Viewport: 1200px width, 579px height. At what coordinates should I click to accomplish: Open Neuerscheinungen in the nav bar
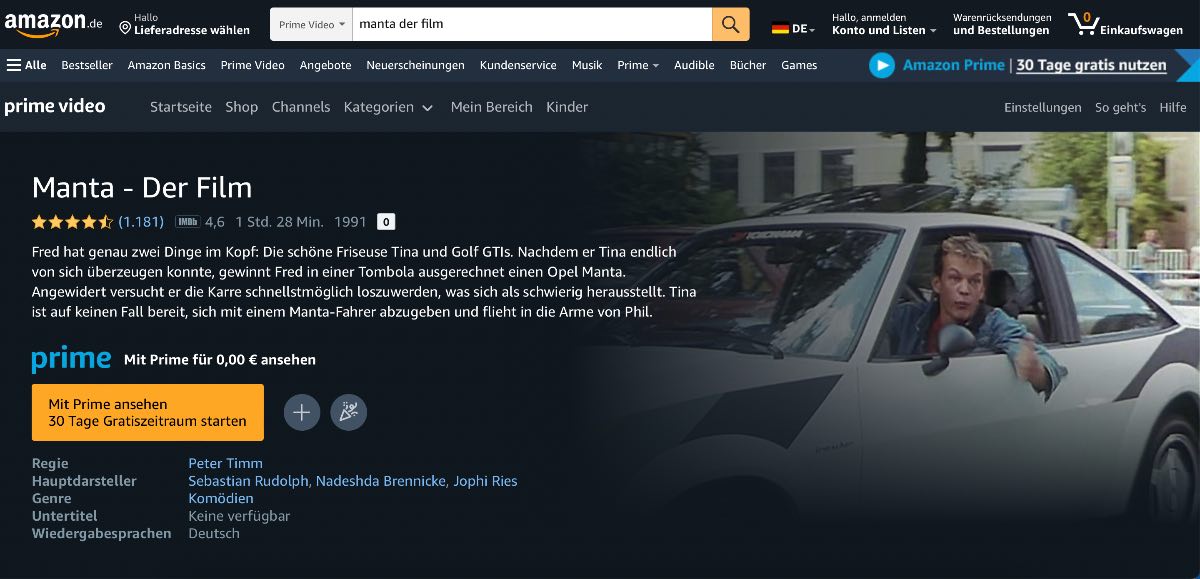pos(416,65)
